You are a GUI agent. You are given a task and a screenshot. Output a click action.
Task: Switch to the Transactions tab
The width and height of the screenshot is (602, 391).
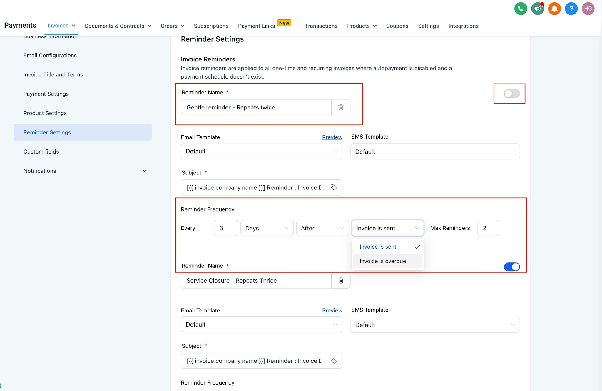[321, 26]
